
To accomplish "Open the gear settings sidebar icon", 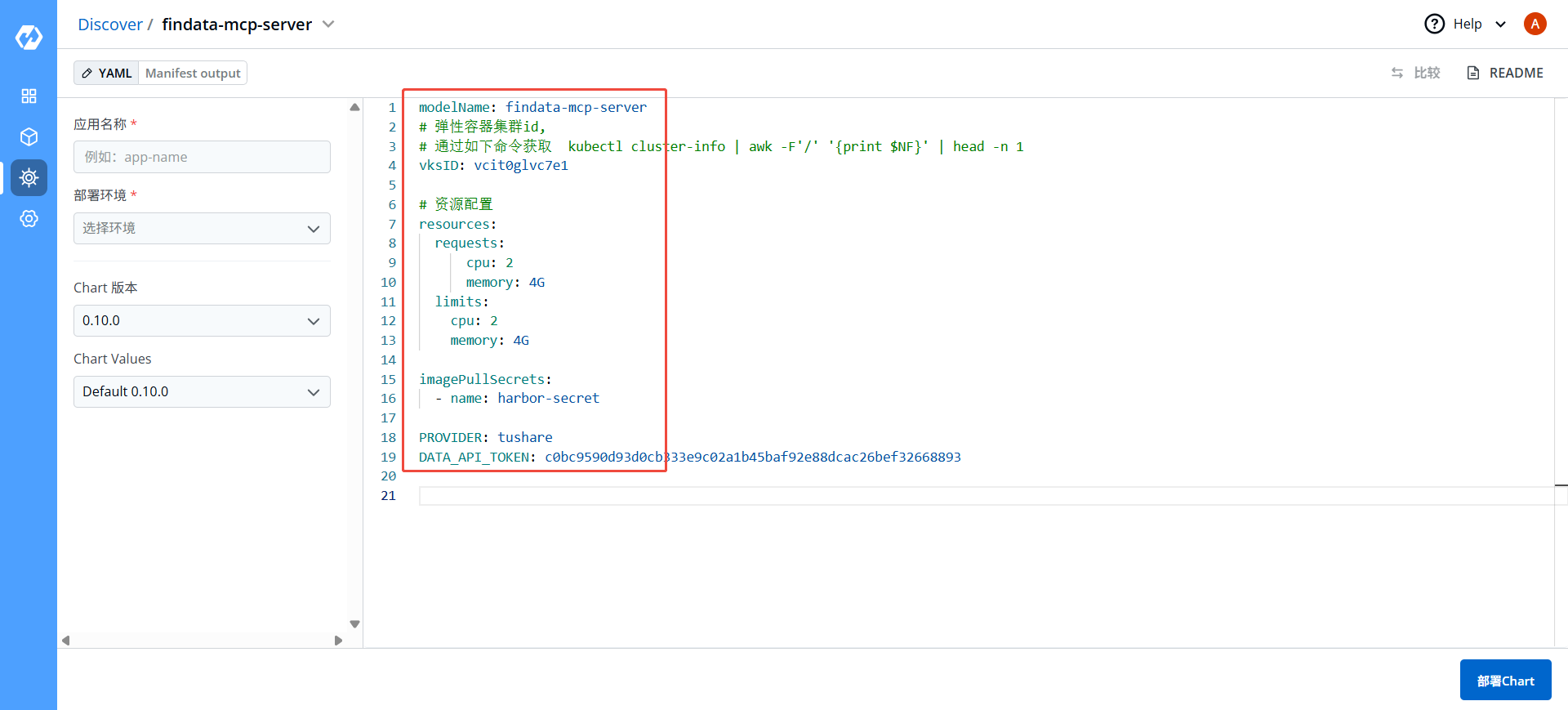I will pyautogui.click(x=29, y=219).
